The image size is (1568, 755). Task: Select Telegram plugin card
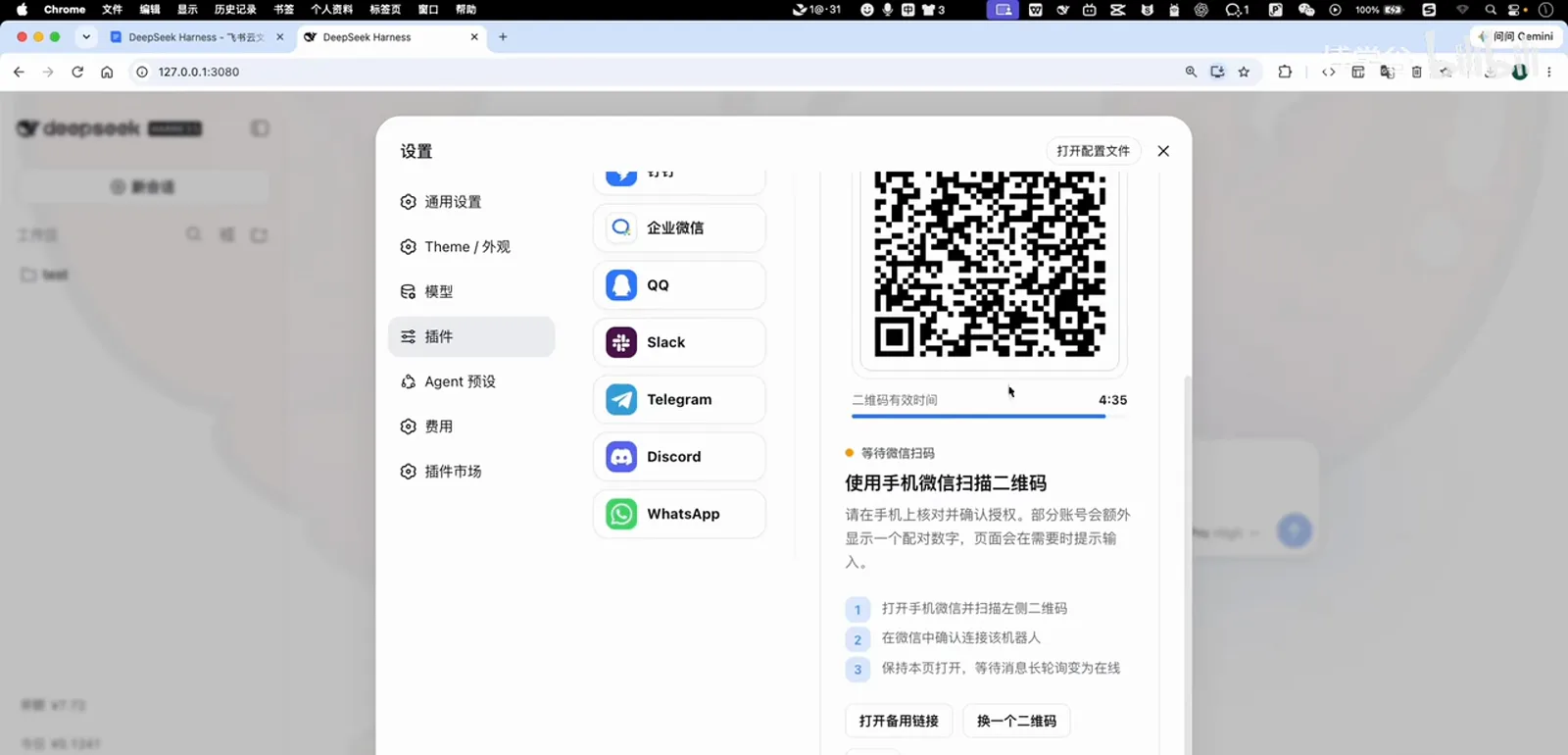(x=679, y=400)
